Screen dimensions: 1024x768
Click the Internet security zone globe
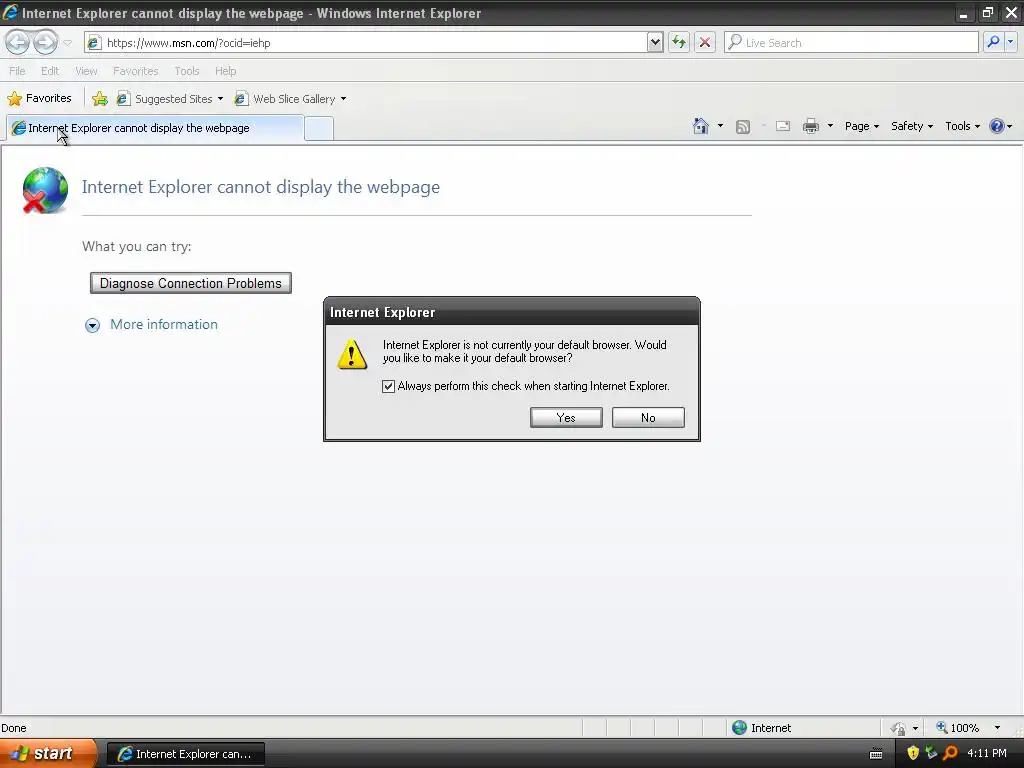(x=739, y=728)
